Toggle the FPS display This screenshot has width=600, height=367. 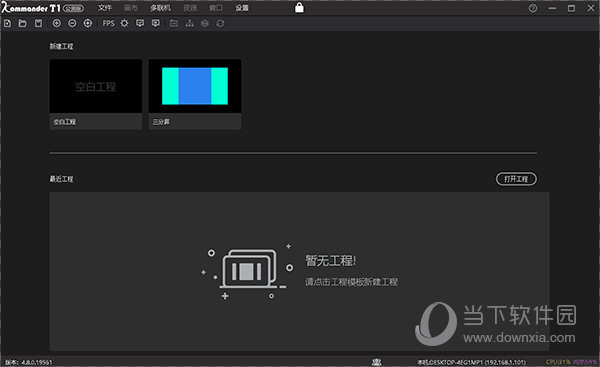pyautogui.click(x=108, y=24)
